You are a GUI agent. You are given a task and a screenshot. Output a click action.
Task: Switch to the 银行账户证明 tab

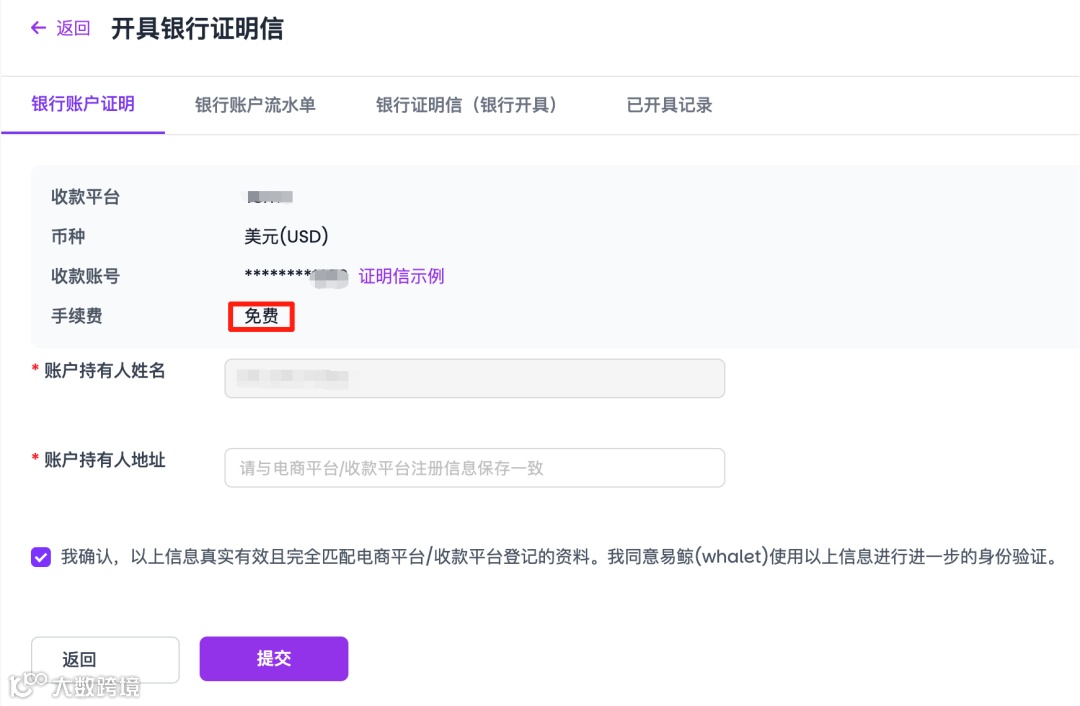tap(83, 104)
